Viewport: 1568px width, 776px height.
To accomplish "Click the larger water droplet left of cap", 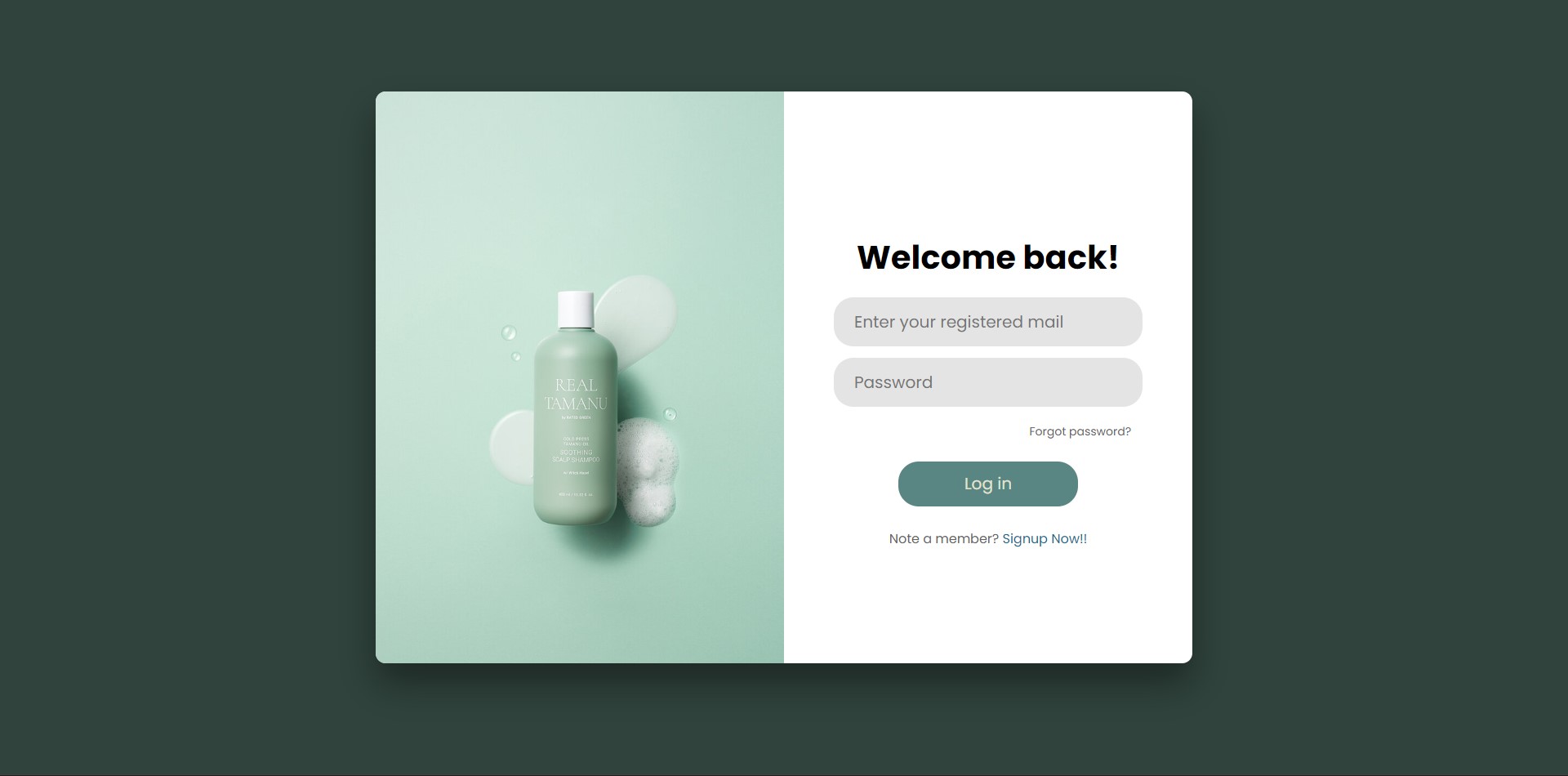I will coord(509,332).
